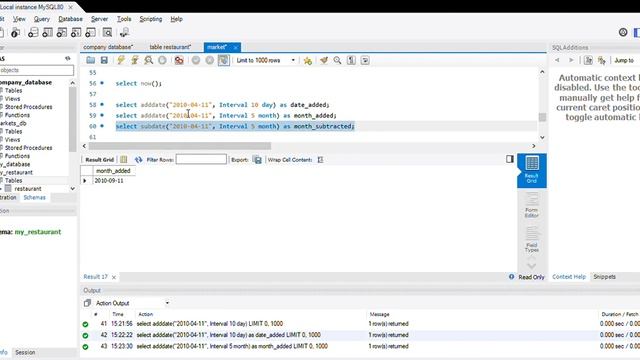Click the create new view icon
The width and height of the screenshot is (640, 360).
[62, 33]
